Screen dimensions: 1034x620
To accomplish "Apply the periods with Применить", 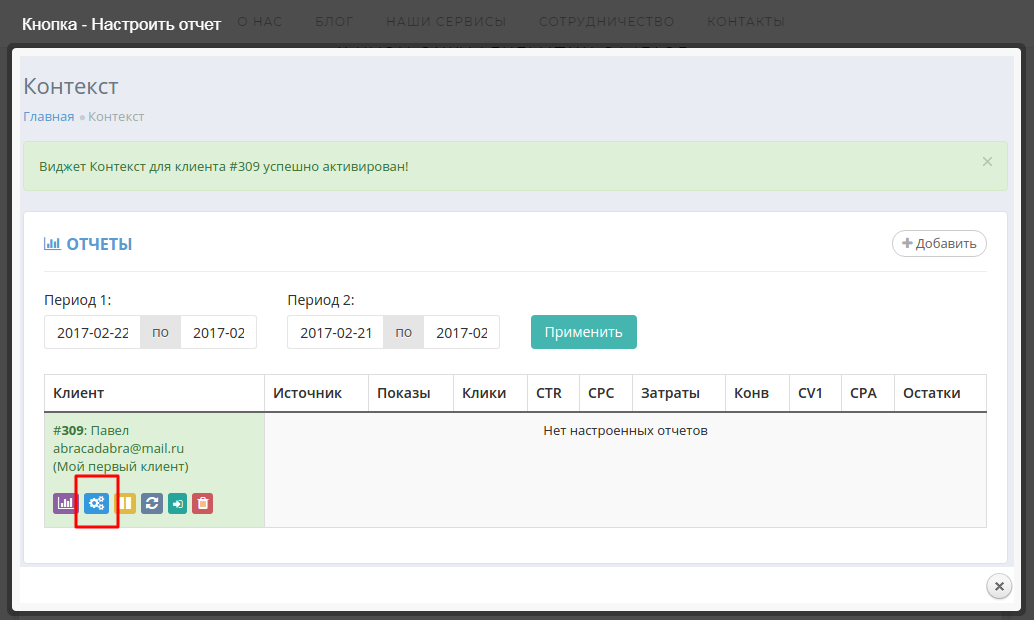I will 584,332.
